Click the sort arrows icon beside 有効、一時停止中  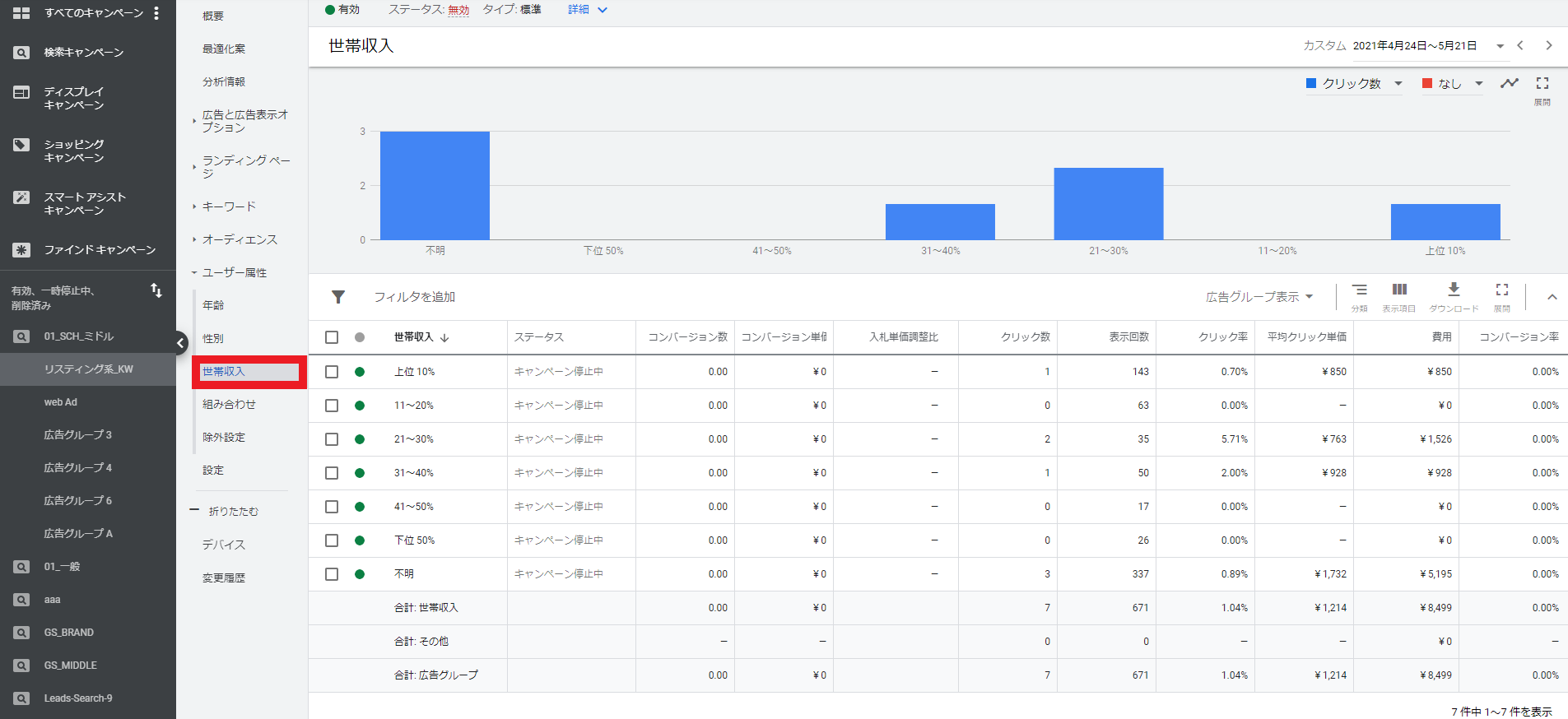(156, 290)
